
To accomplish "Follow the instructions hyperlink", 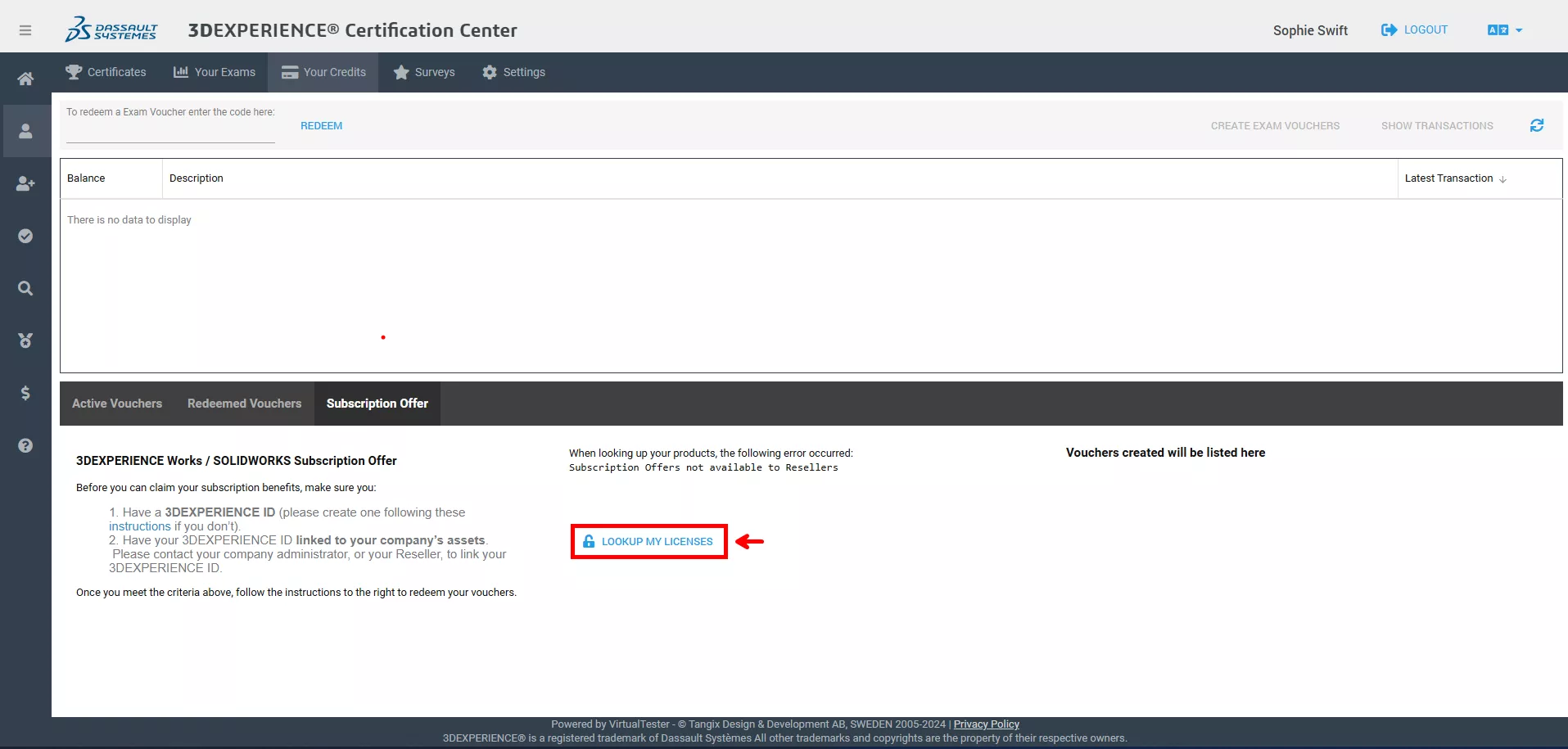I will pos(140,526).
